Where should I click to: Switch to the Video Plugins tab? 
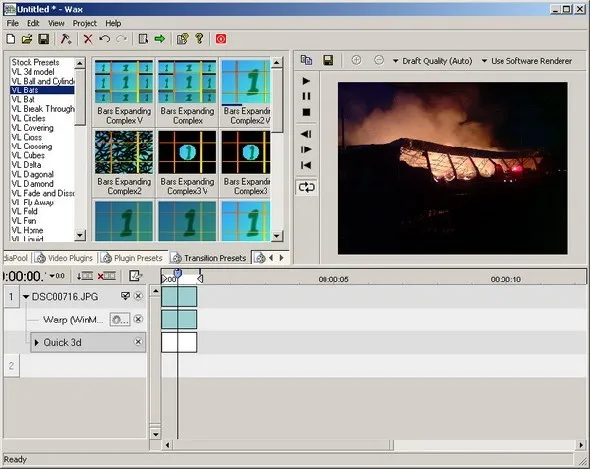[x=65, y=258]
